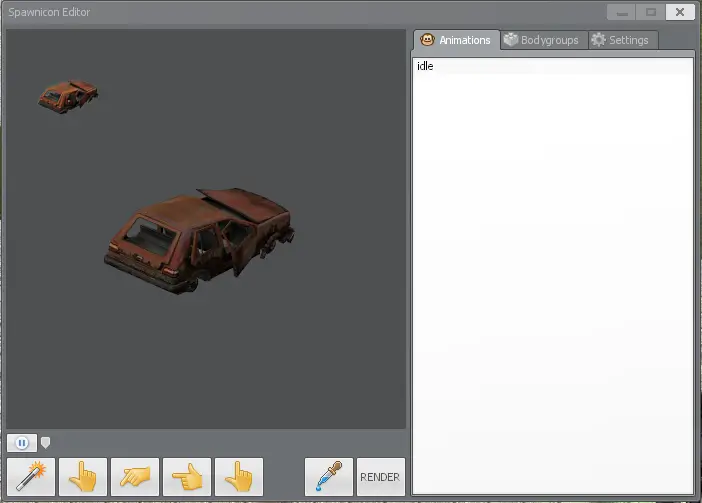Click the hand pointing diagonally down-left

[x=135, y=477]
